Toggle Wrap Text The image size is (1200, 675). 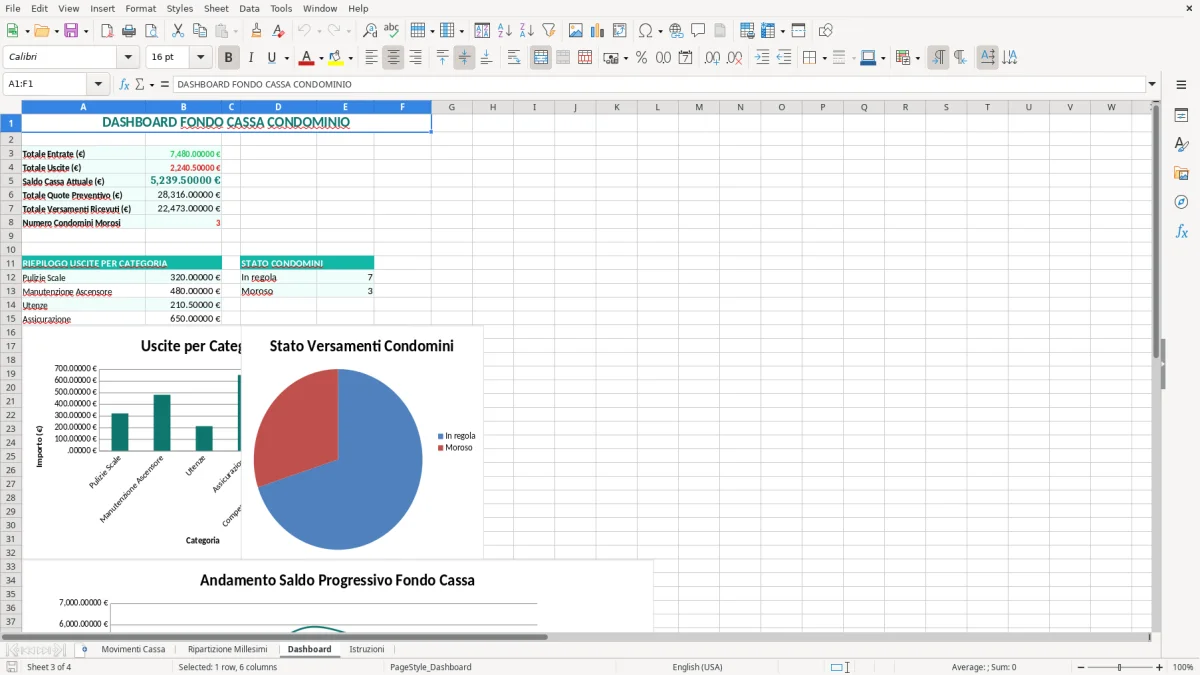[x=514, y=58]
